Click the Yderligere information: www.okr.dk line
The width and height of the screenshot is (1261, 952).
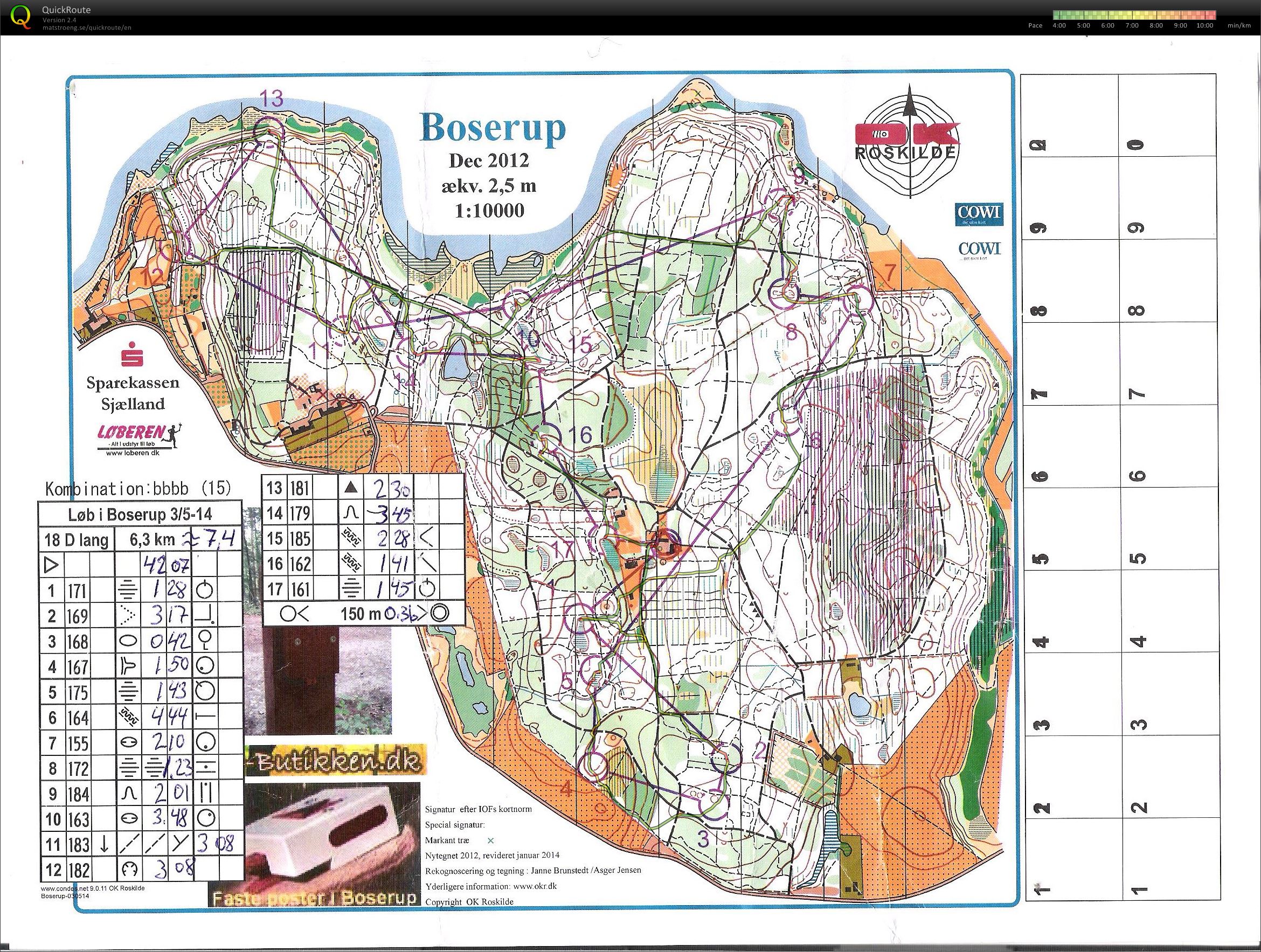coord(491,886)
